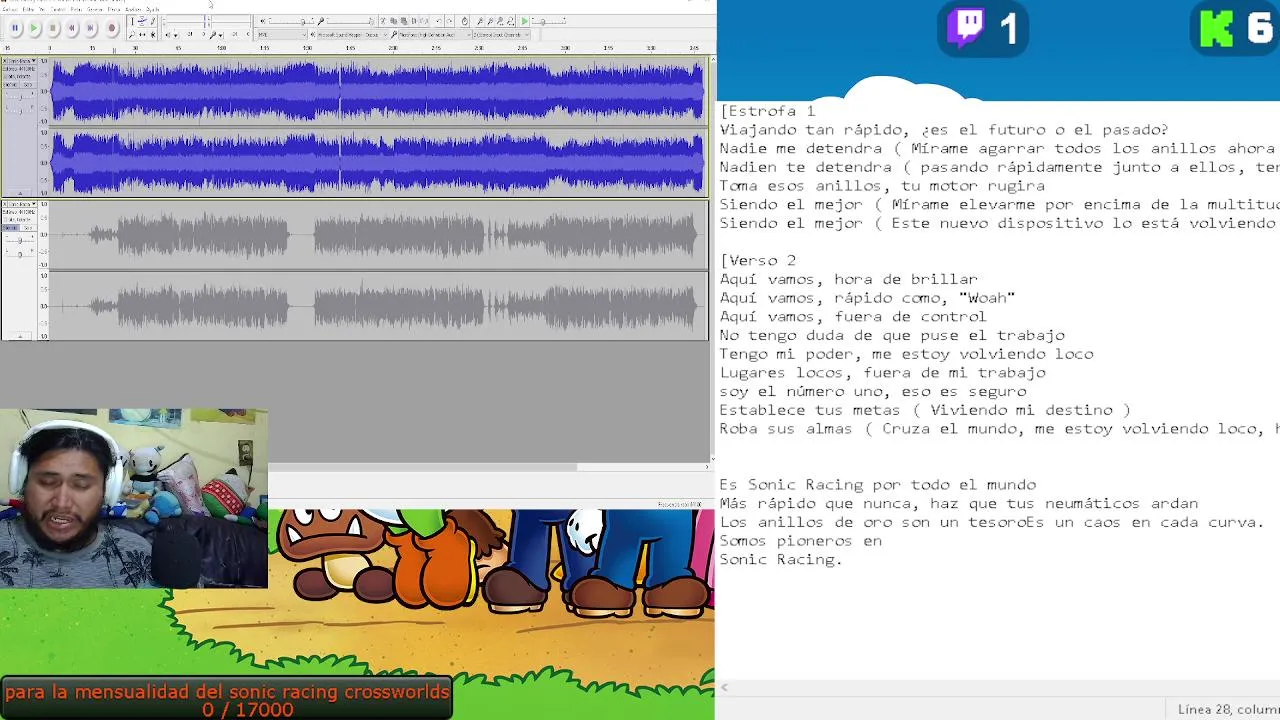The height and width of the screenshot is (720, 1280).
Task: Open the audio host dropdown
Action: 282,35
